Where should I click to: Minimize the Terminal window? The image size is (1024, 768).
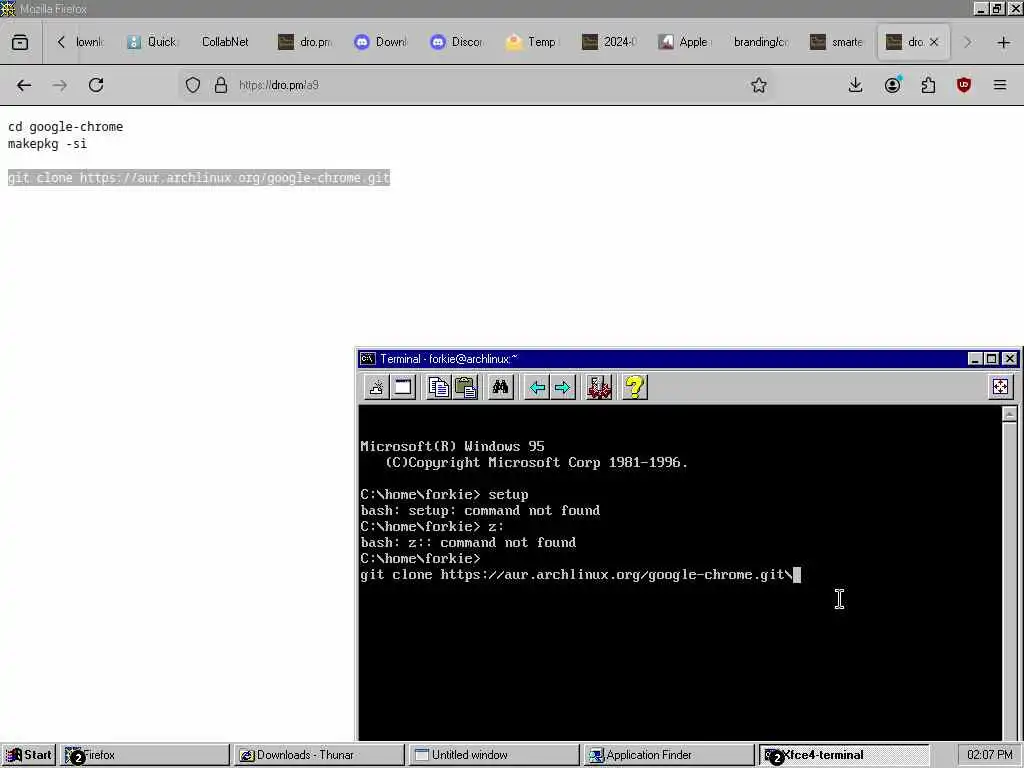click(x=975, y=359)
